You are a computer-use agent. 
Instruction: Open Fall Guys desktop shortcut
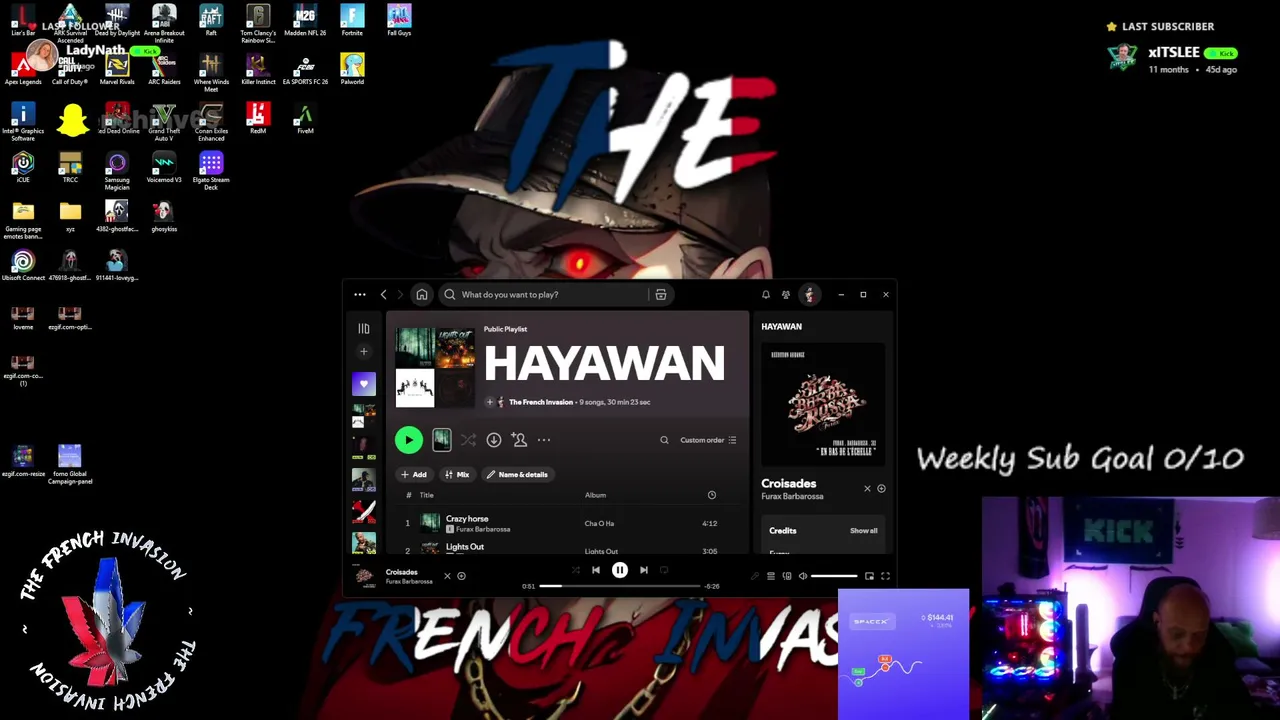point(399,20)
